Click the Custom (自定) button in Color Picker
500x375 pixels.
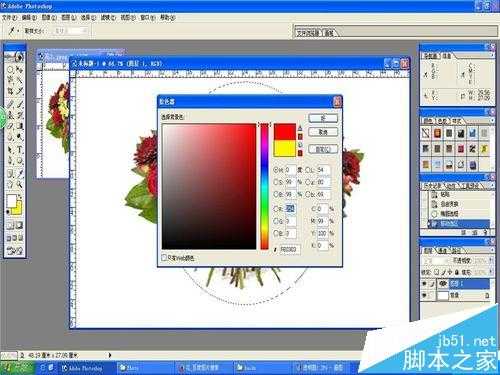pos(323,149)
